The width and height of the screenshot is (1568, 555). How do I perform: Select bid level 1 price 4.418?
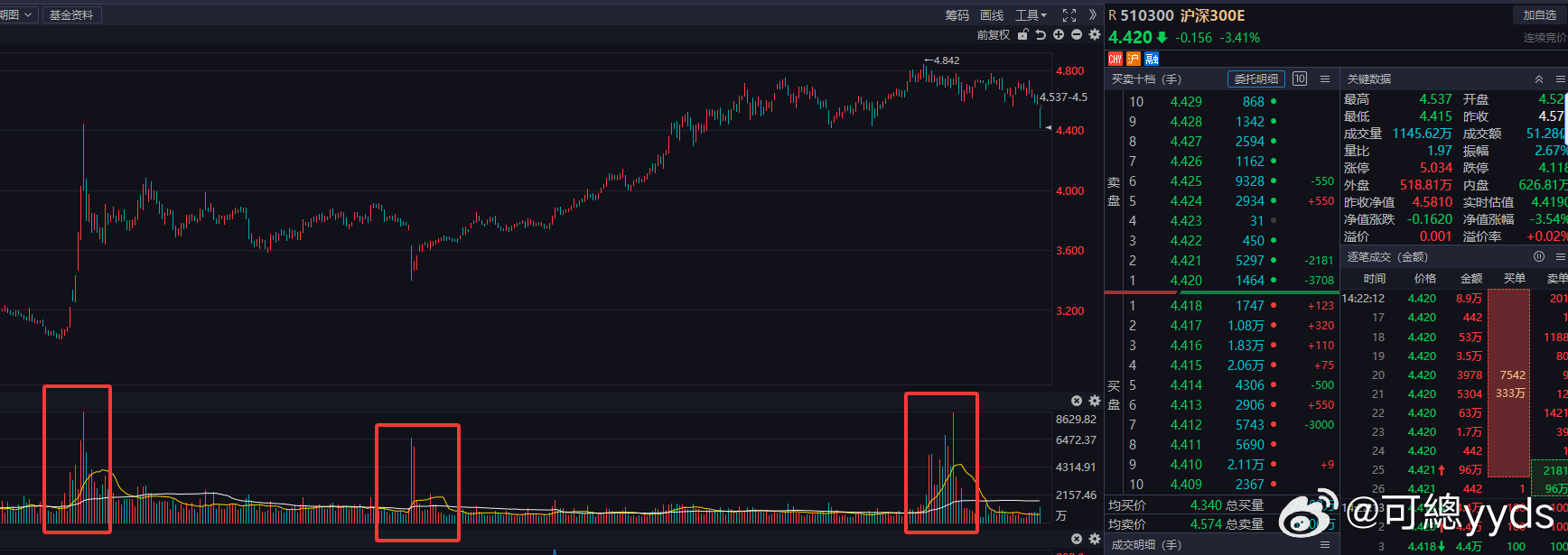pos(1186,306)
